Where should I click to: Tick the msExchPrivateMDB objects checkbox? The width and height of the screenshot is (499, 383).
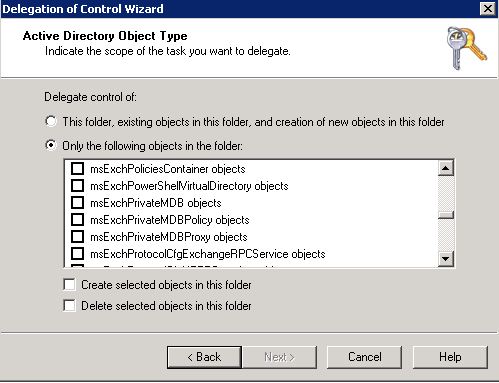77,202
